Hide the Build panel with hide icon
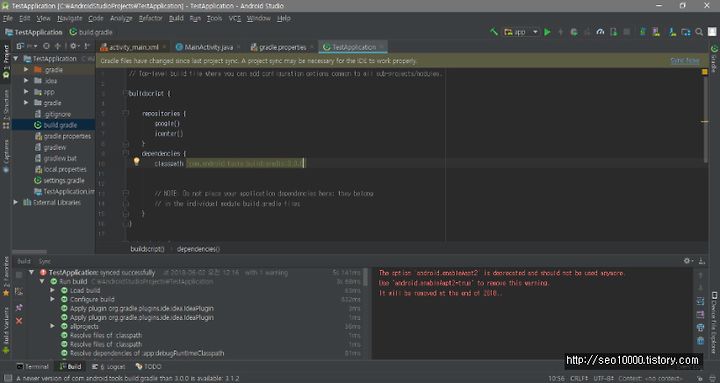Image resolution: width=720 pixels, height=383 pixels. coord(702,261)
